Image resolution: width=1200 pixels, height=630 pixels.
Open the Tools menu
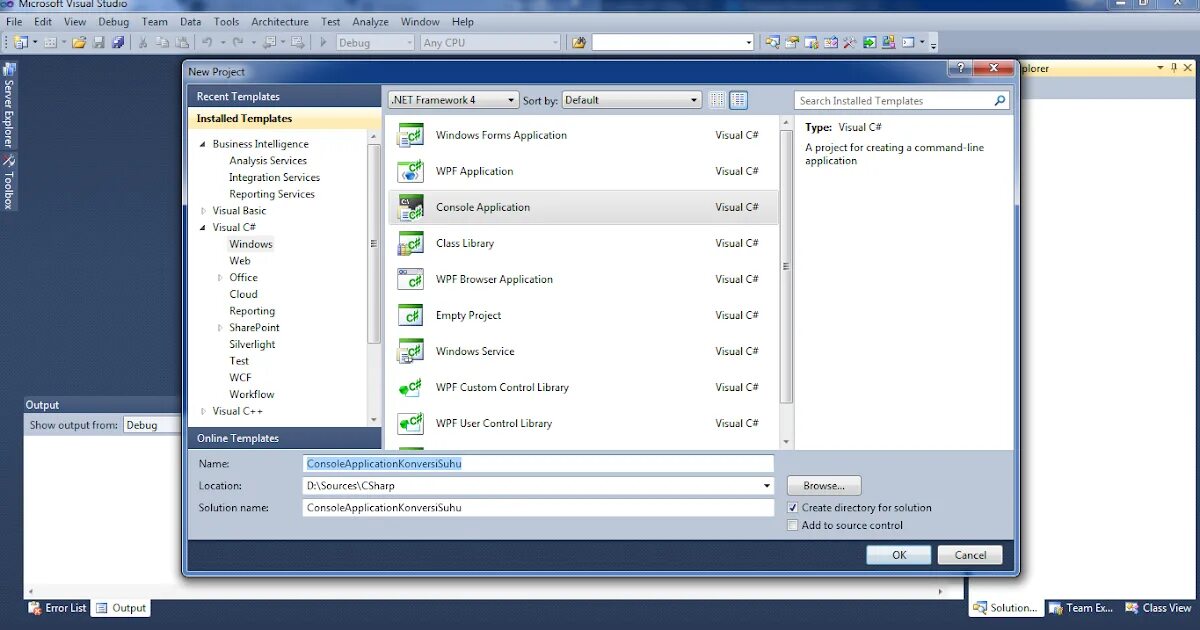(227, 21)
